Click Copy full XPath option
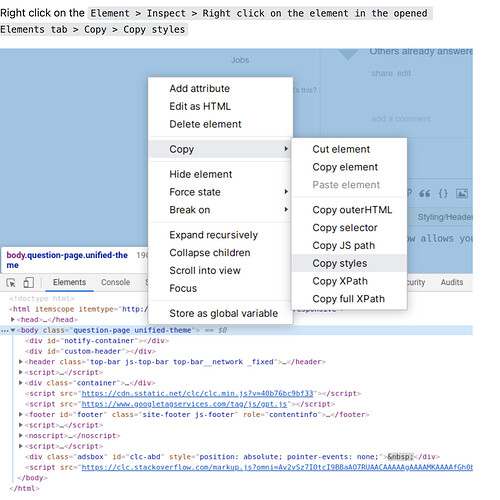Image resolution: width=500 pixels, height=500 pixels. tap(349, 299)
